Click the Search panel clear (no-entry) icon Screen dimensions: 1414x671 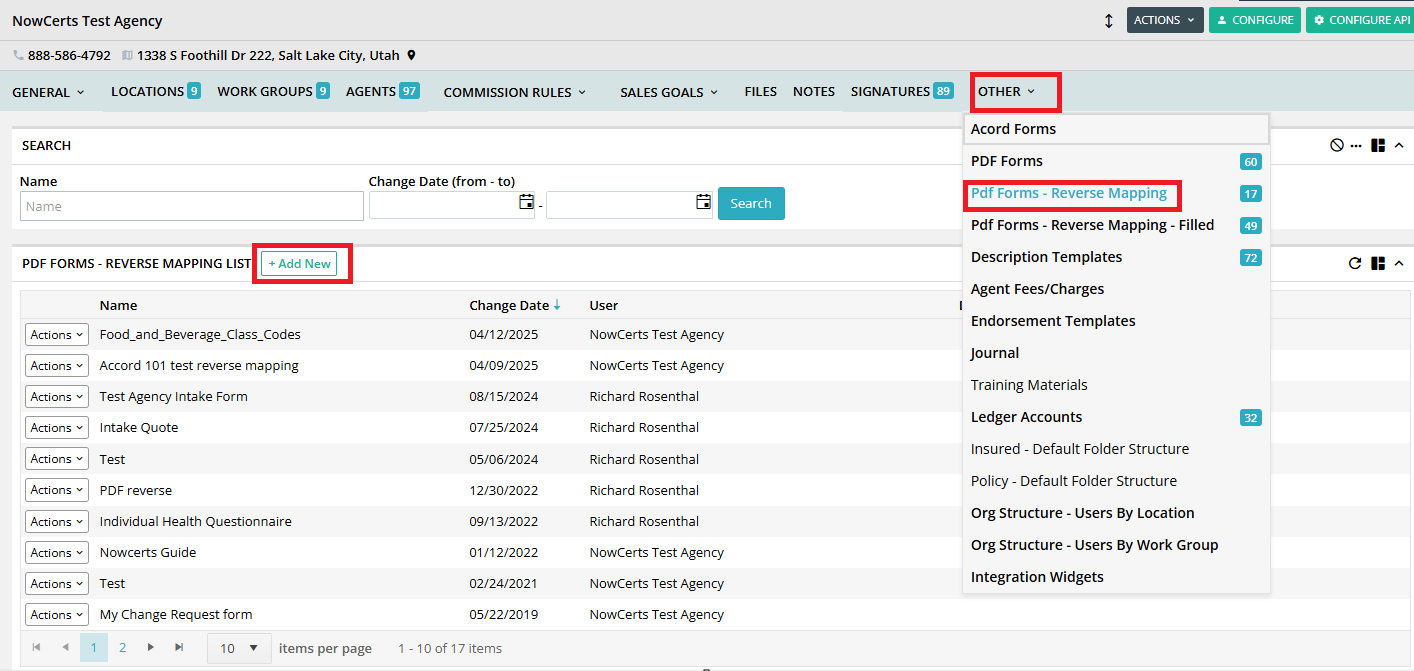click(x=1337, y=145)
